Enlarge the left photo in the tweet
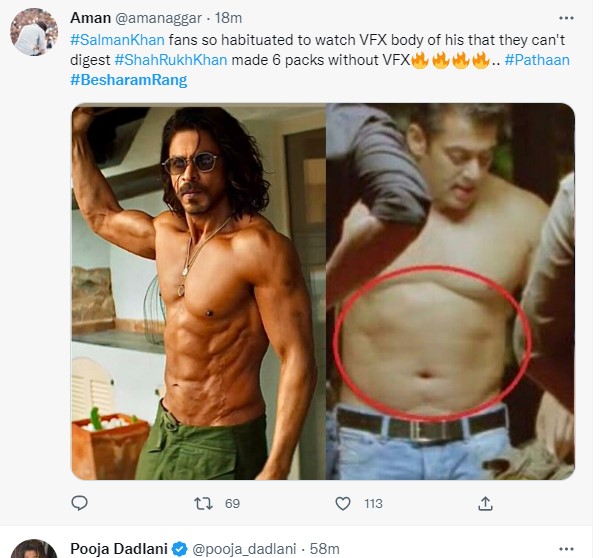The width and height of the screenshot is (604, 558). point(198,292)
